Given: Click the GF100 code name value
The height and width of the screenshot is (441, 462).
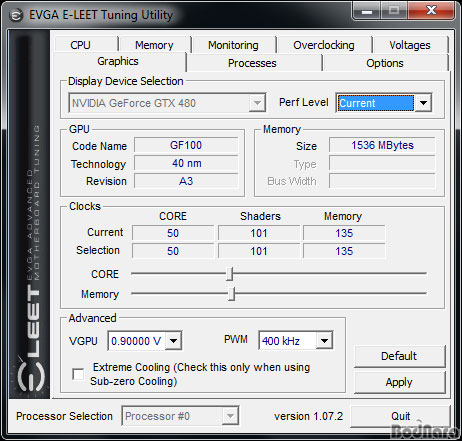Looking at the screenshot, I should pos(186,145).
